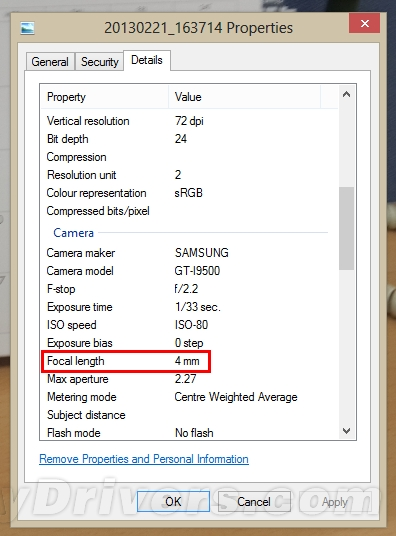
Task: Confirm with the OK button
Action: point(173,501)
